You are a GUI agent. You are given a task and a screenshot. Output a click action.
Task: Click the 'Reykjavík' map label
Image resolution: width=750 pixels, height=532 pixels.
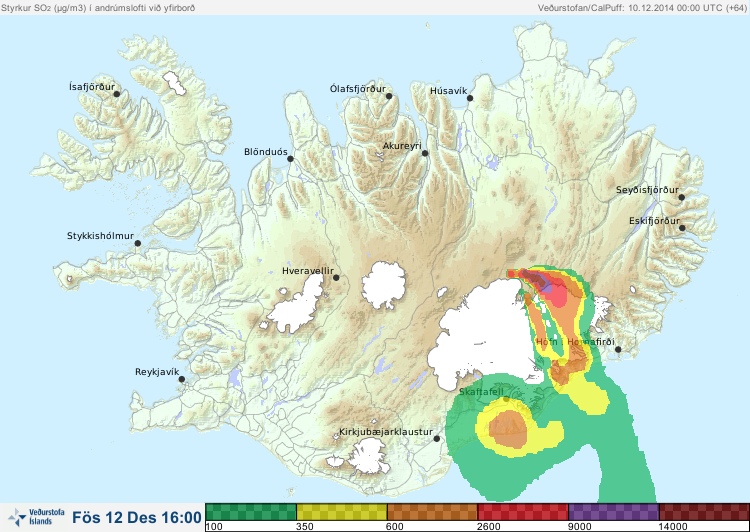(x=157, y=372)
